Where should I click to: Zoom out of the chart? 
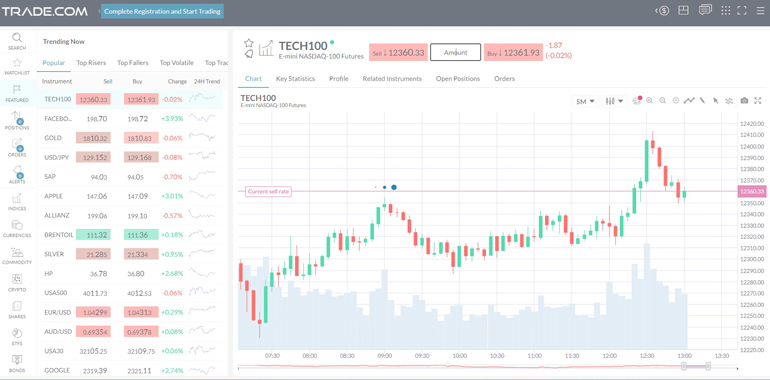662,101
